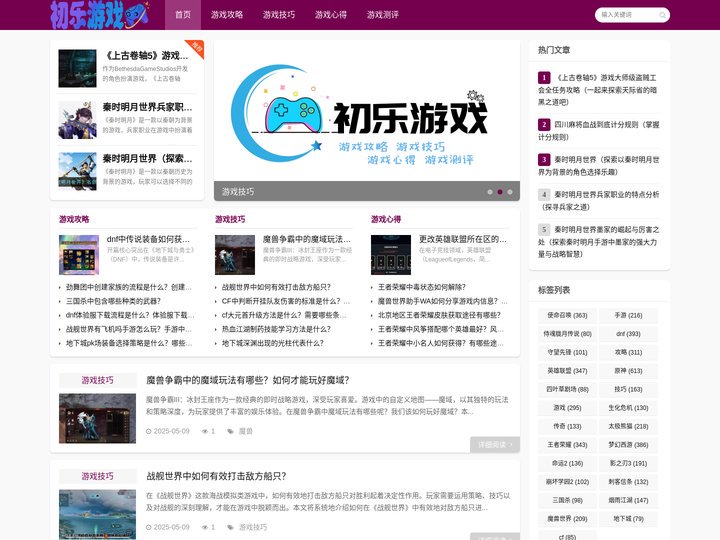Click 详细阅读 button for 魔兽争霸 post
The image size is (720, 540).
click(x=495, y=444)
